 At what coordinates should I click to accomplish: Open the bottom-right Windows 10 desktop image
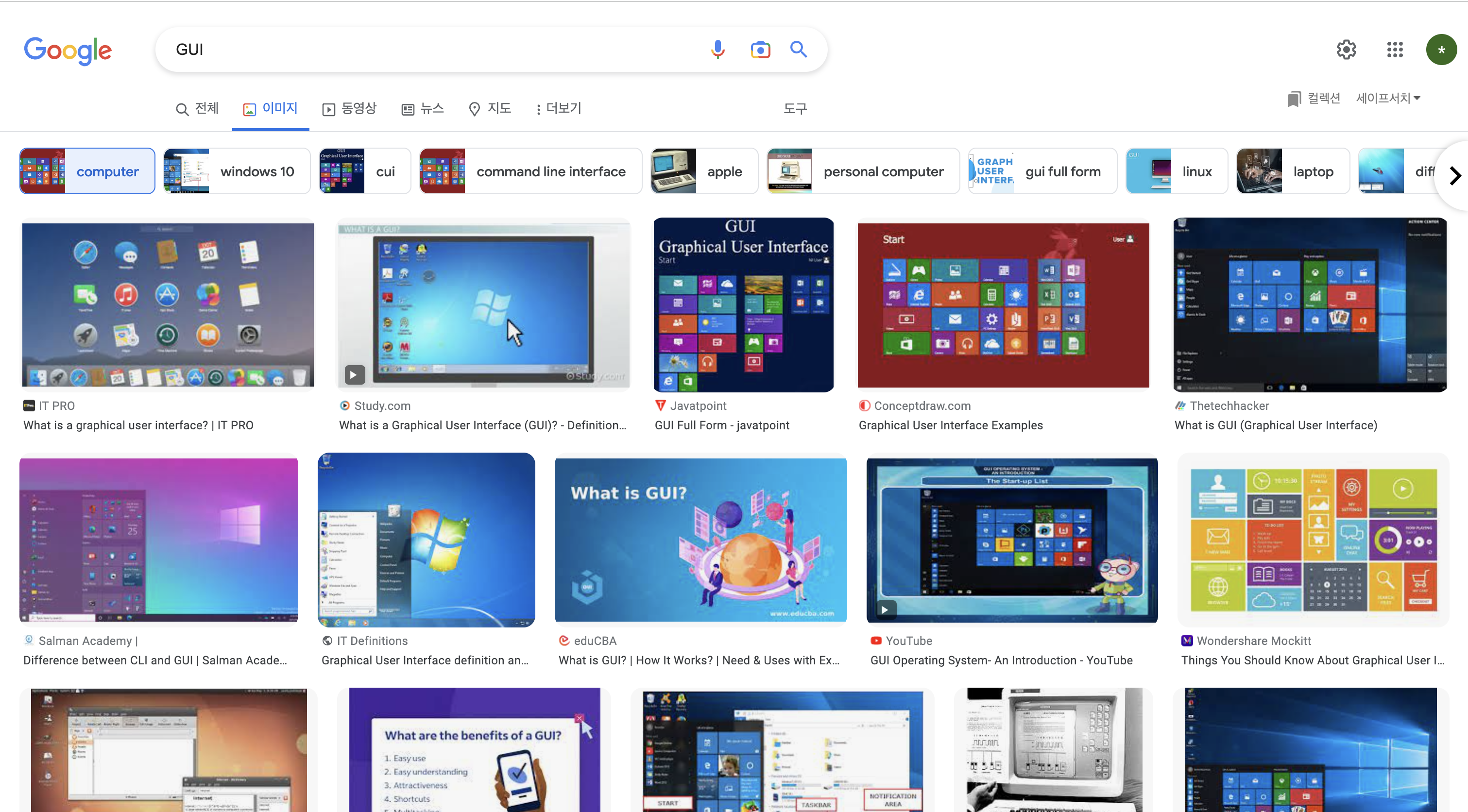1310,749
